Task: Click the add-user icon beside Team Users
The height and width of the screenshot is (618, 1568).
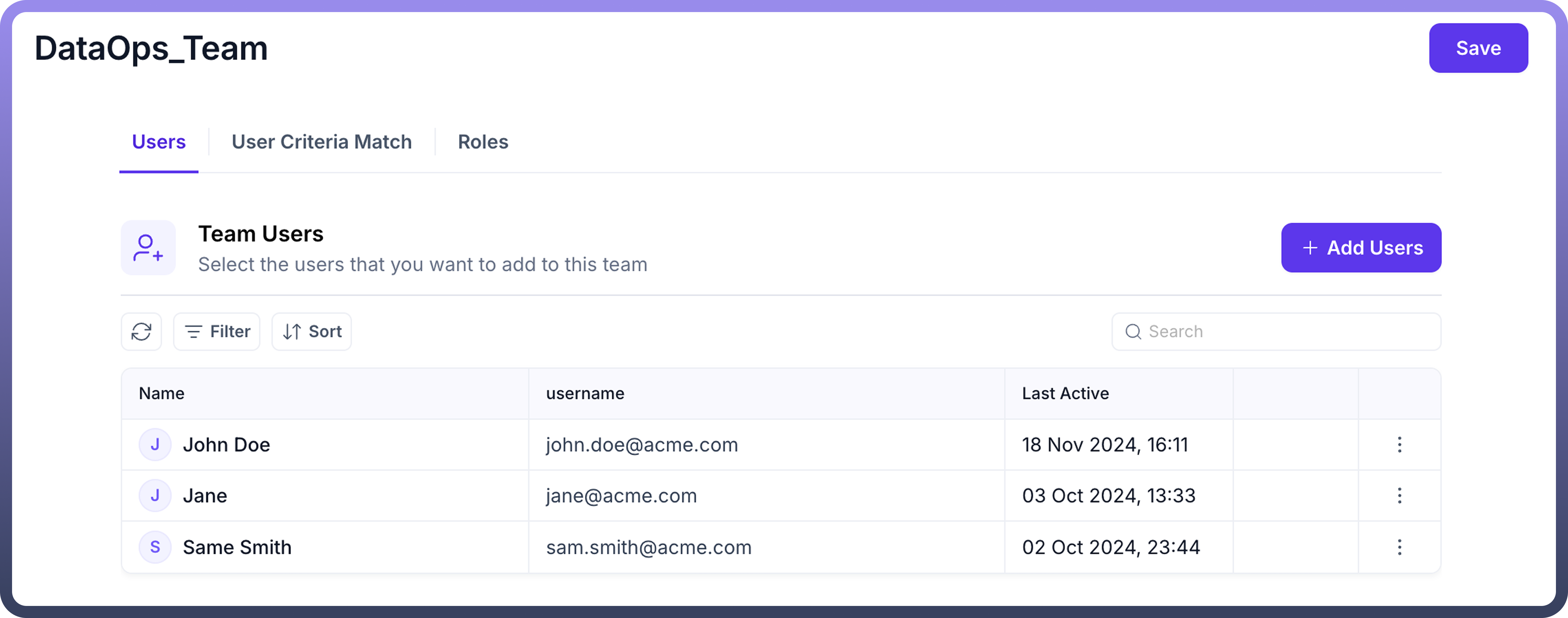Action: pyautogui.click(x=148, y=248)
